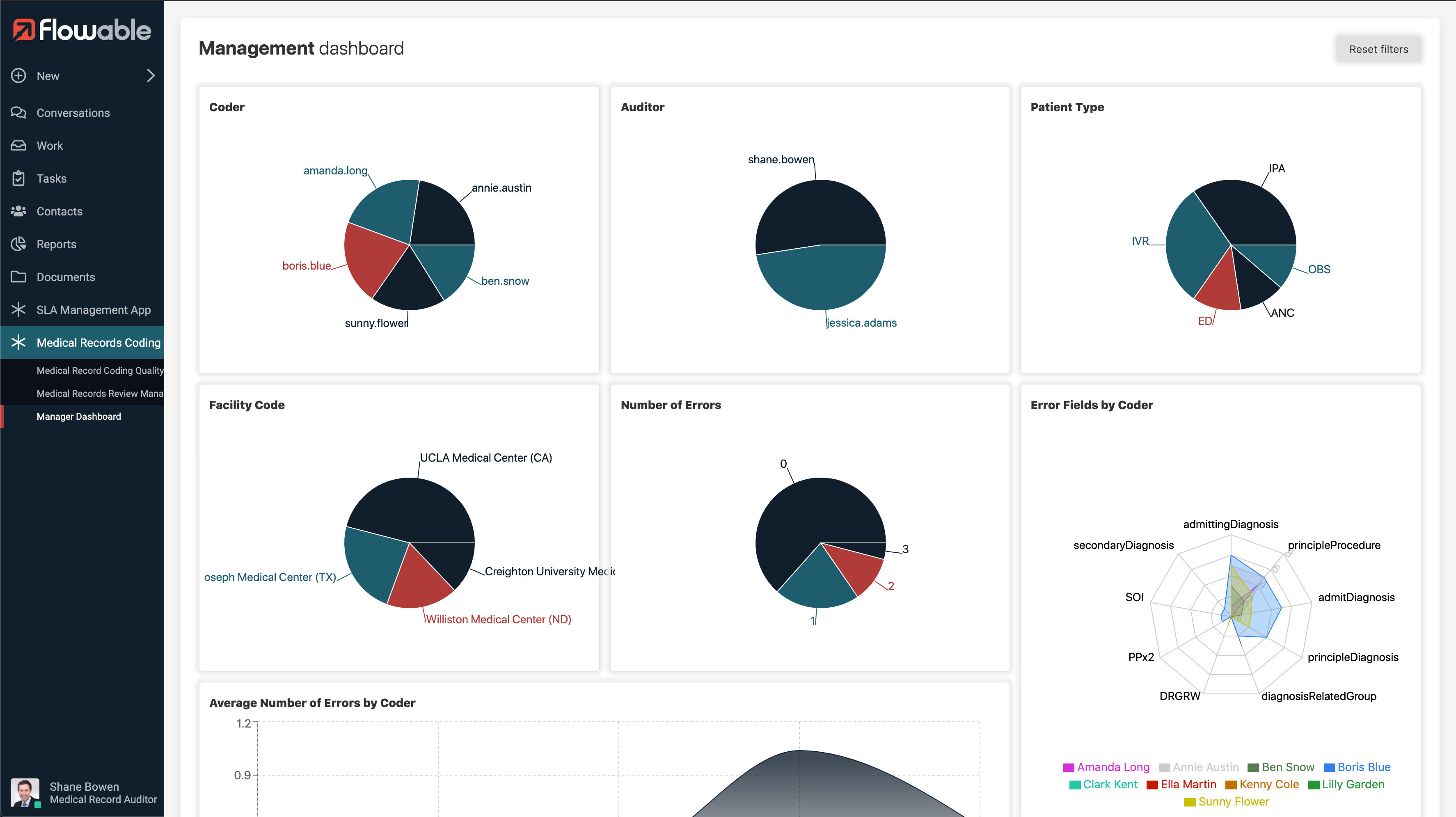Screen dimensions: 1456x817
Task: Open the Reports pie-chart icon
Action: coord(18,243)
